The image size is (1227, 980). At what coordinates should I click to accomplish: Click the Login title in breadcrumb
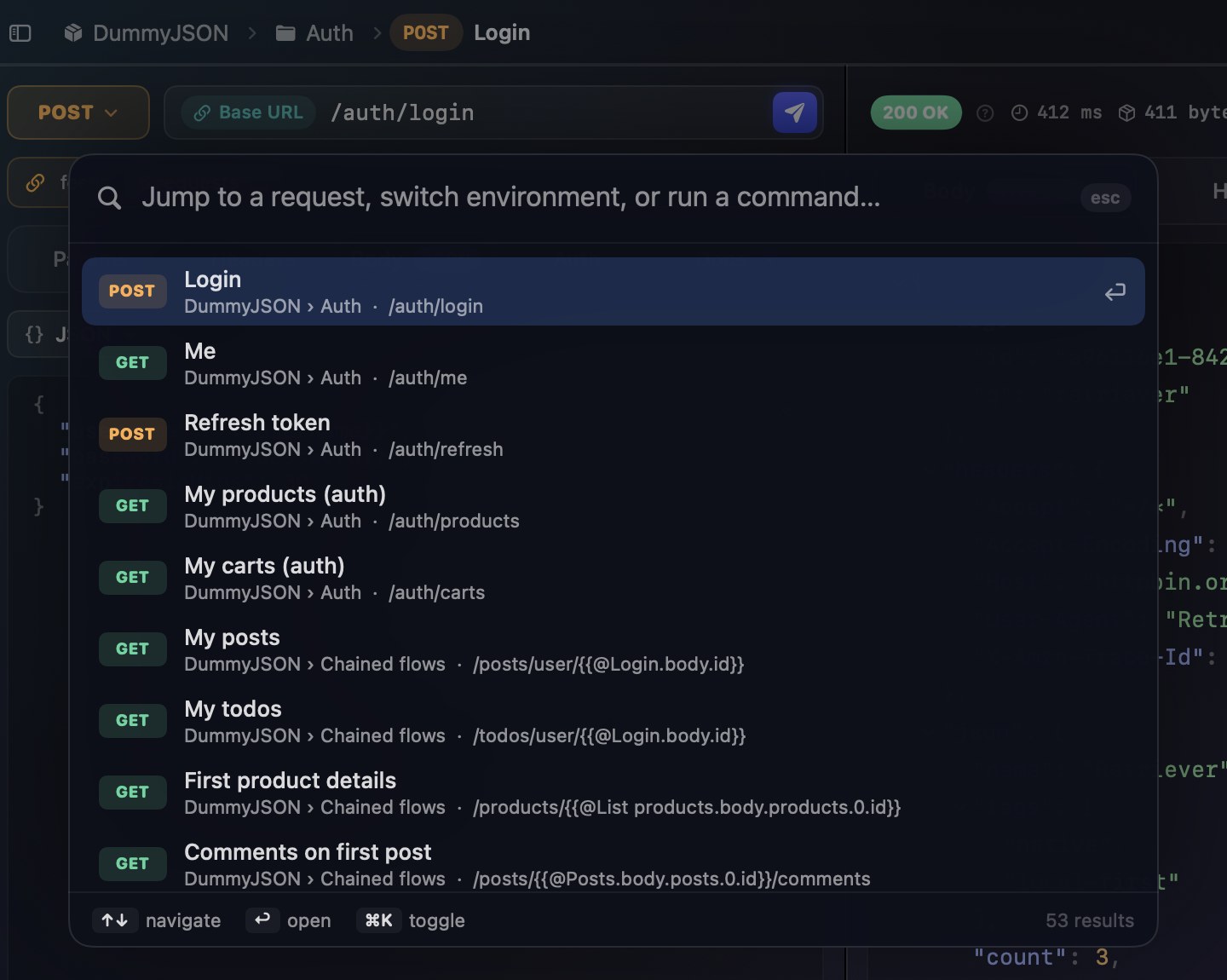502,33
